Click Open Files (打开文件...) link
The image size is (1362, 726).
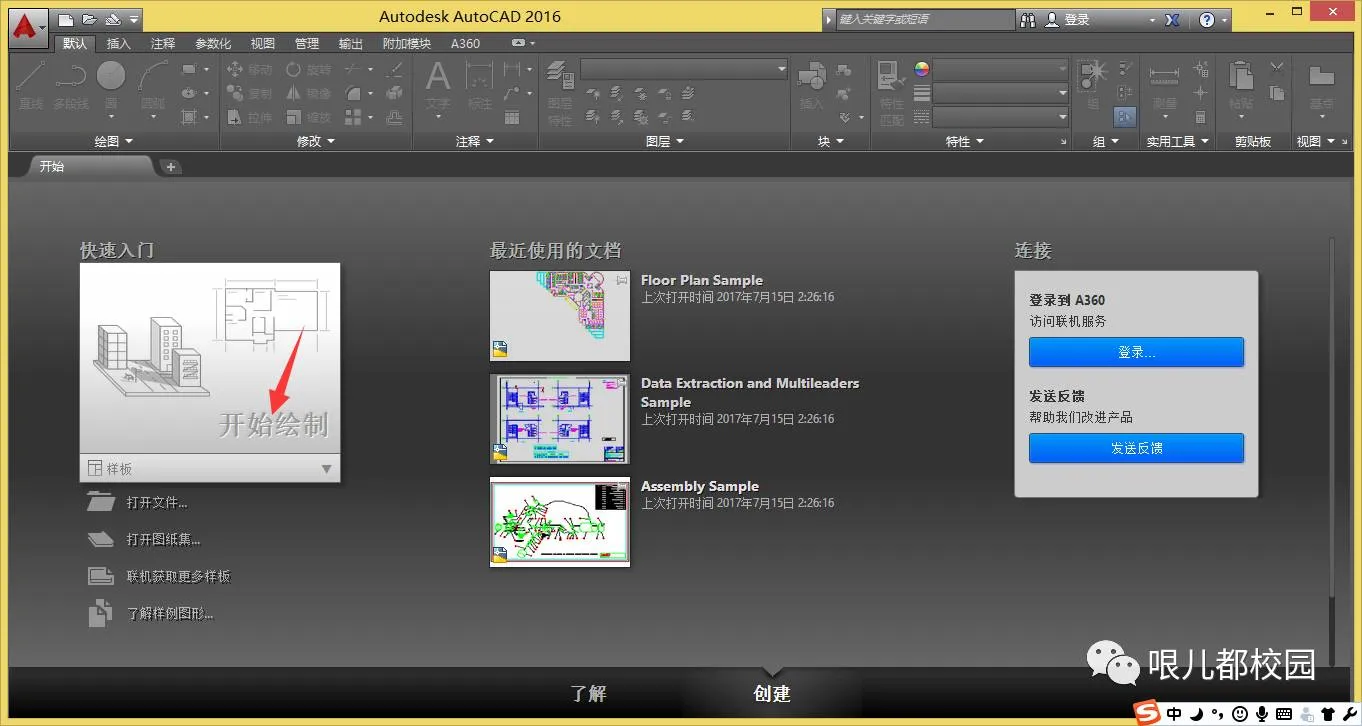pos(157,502)
